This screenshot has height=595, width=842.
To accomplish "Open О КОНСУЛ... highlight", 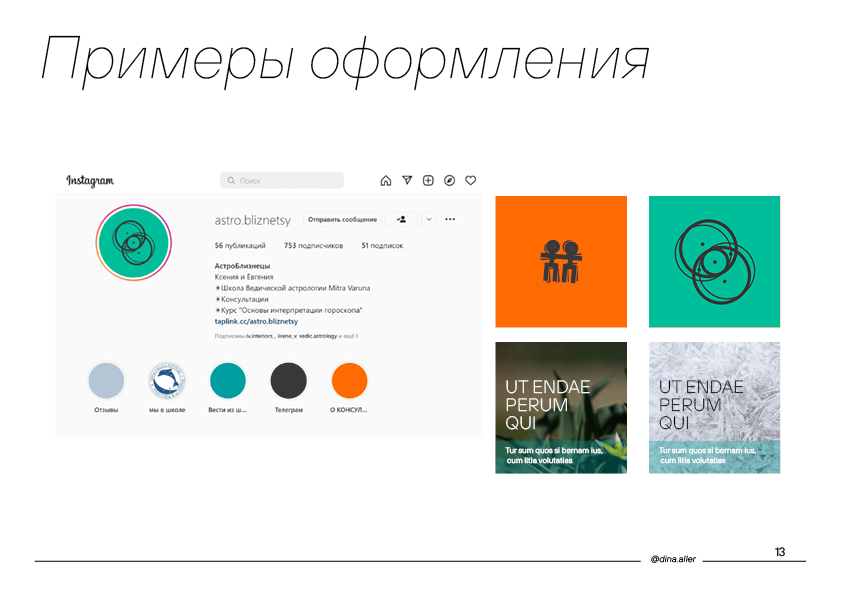I will [350, 381].
